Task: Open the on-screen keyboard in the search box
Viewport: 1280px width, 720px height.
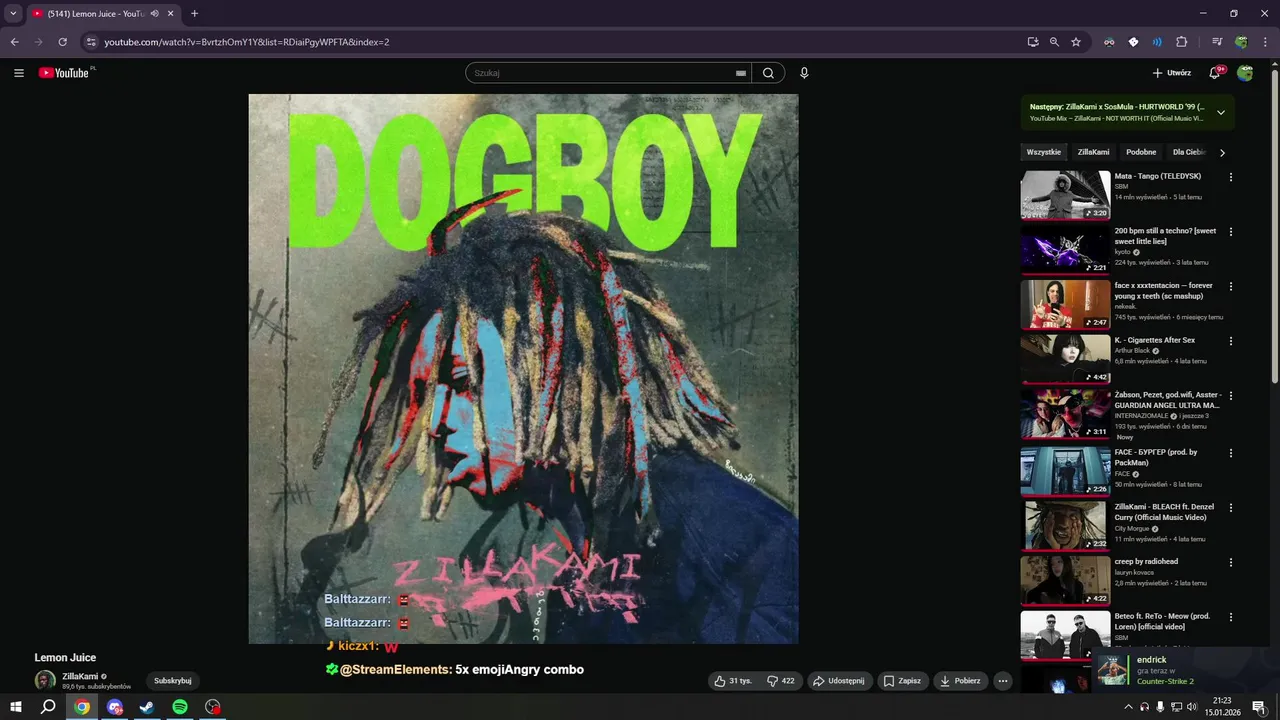Action: (741, 73)
